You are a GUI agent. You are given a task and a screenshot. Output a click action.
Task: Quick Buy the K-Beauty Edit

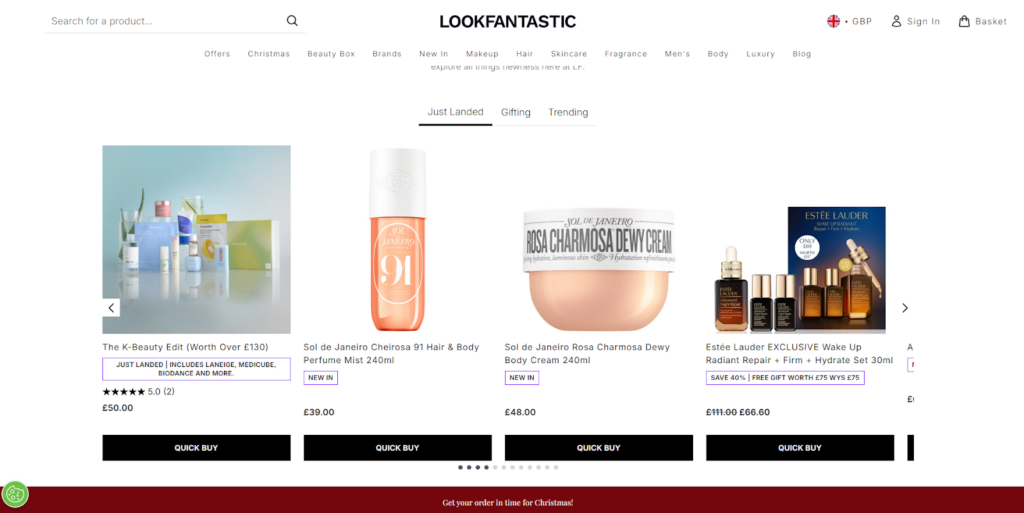click(196, 448)
